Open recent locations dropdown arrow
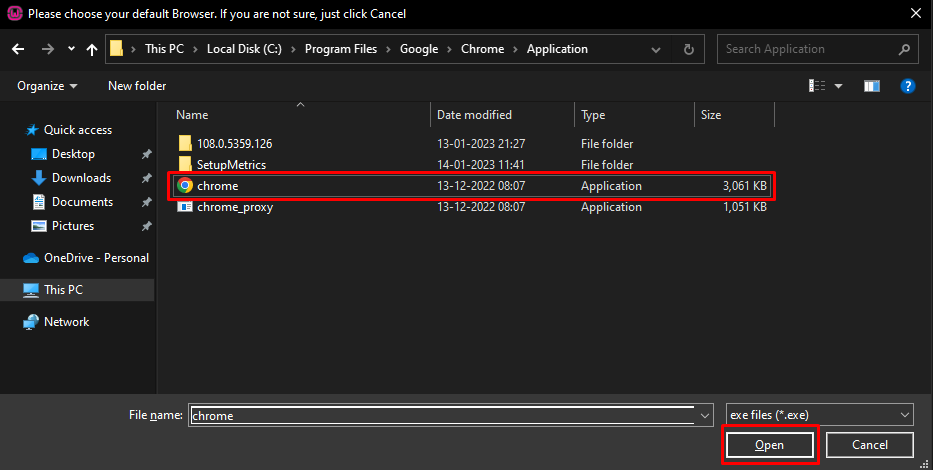The height and width of the screenshot is (470, 933). [x=71, y=49]
